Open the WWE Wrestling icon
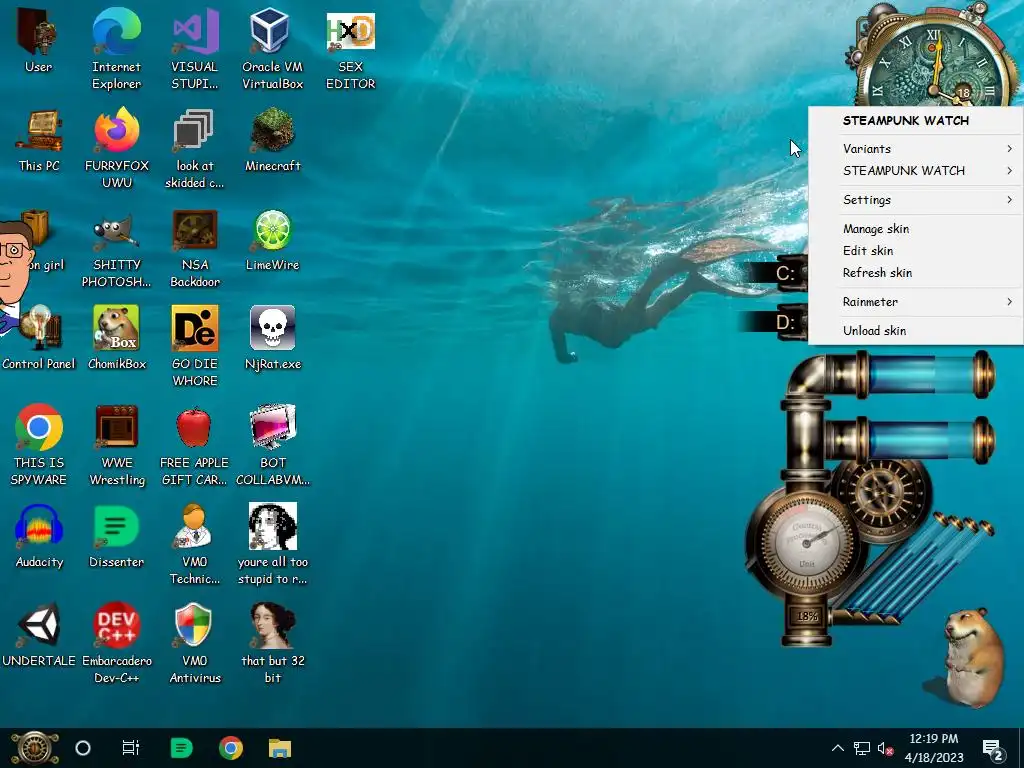This screenshot has height=768, width=1024. point(116,428)
